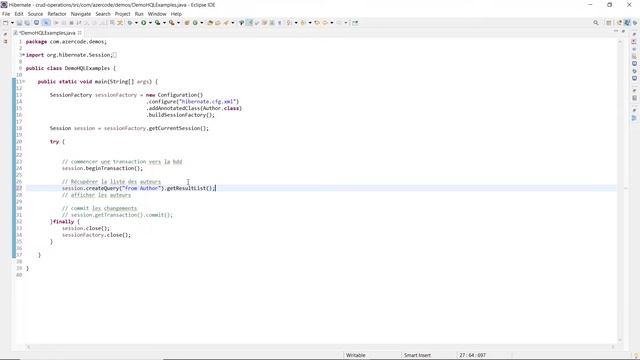The image size is (640, 360).
Task: Open the Help menu
Action: (x=176, y=14)
